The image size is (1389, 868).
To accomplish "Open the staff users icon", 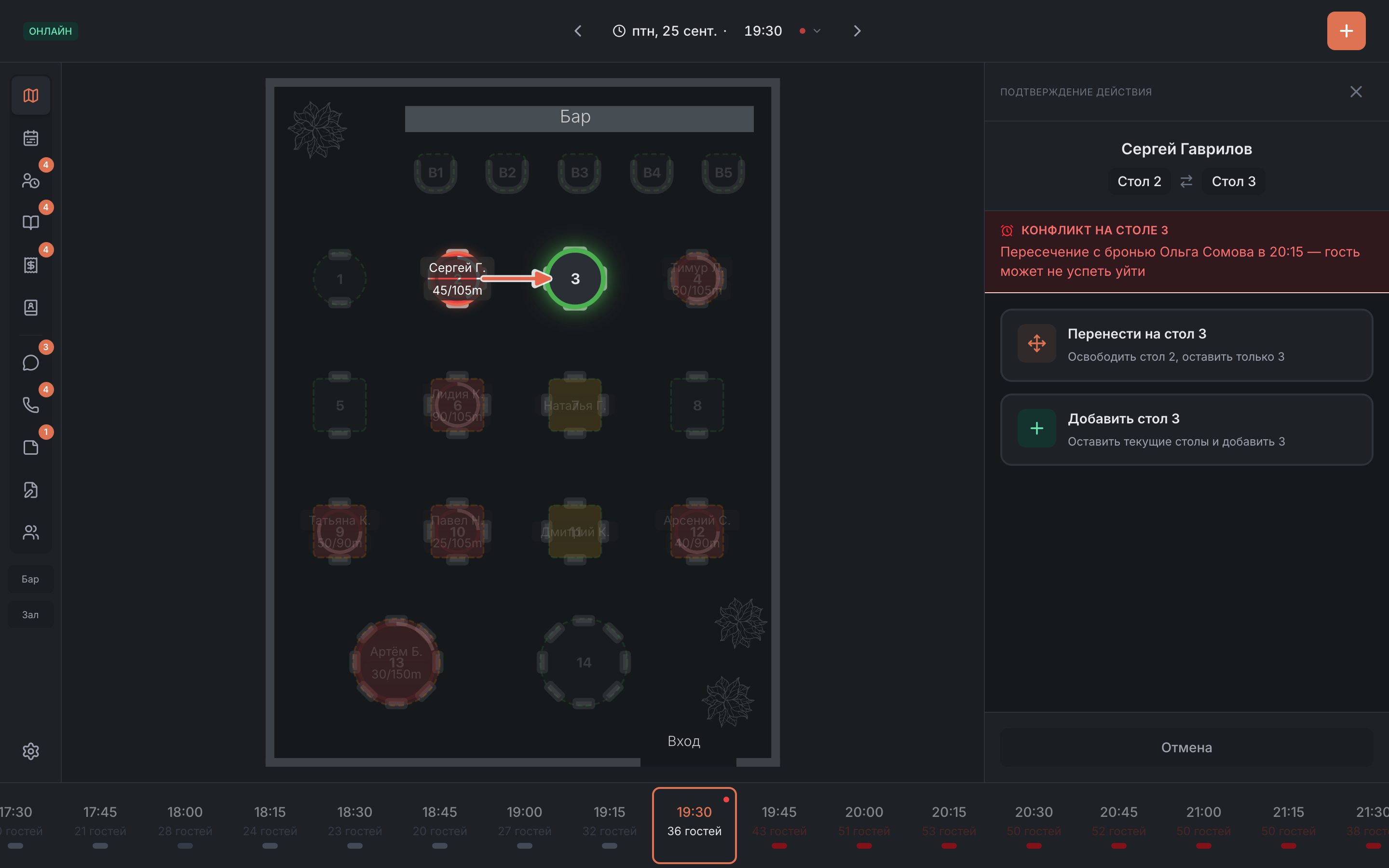I will [30, 533].
